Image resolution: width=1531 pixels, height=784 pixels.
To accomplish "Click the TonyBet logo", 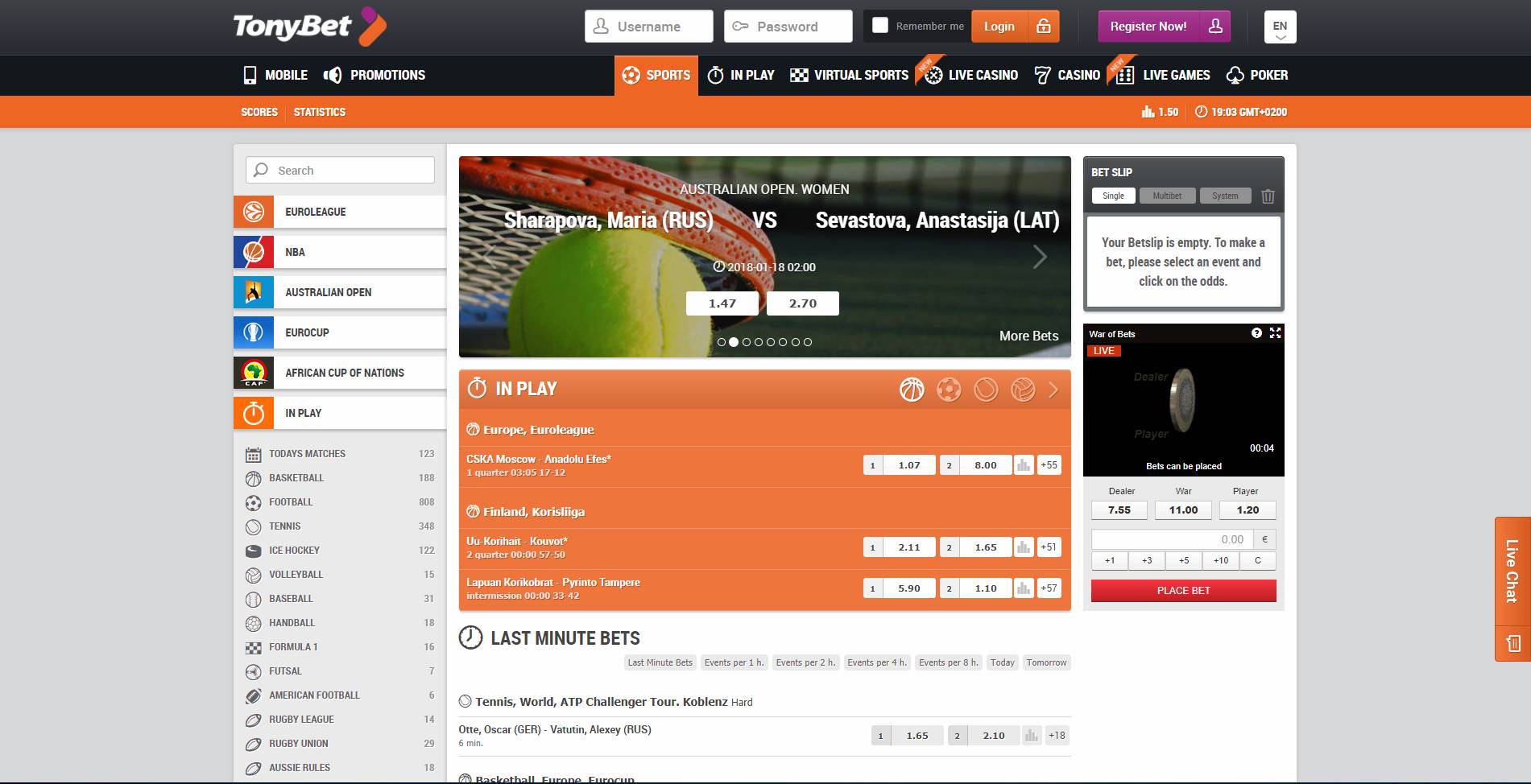I will pyautogui.click(x=310, y=27).
